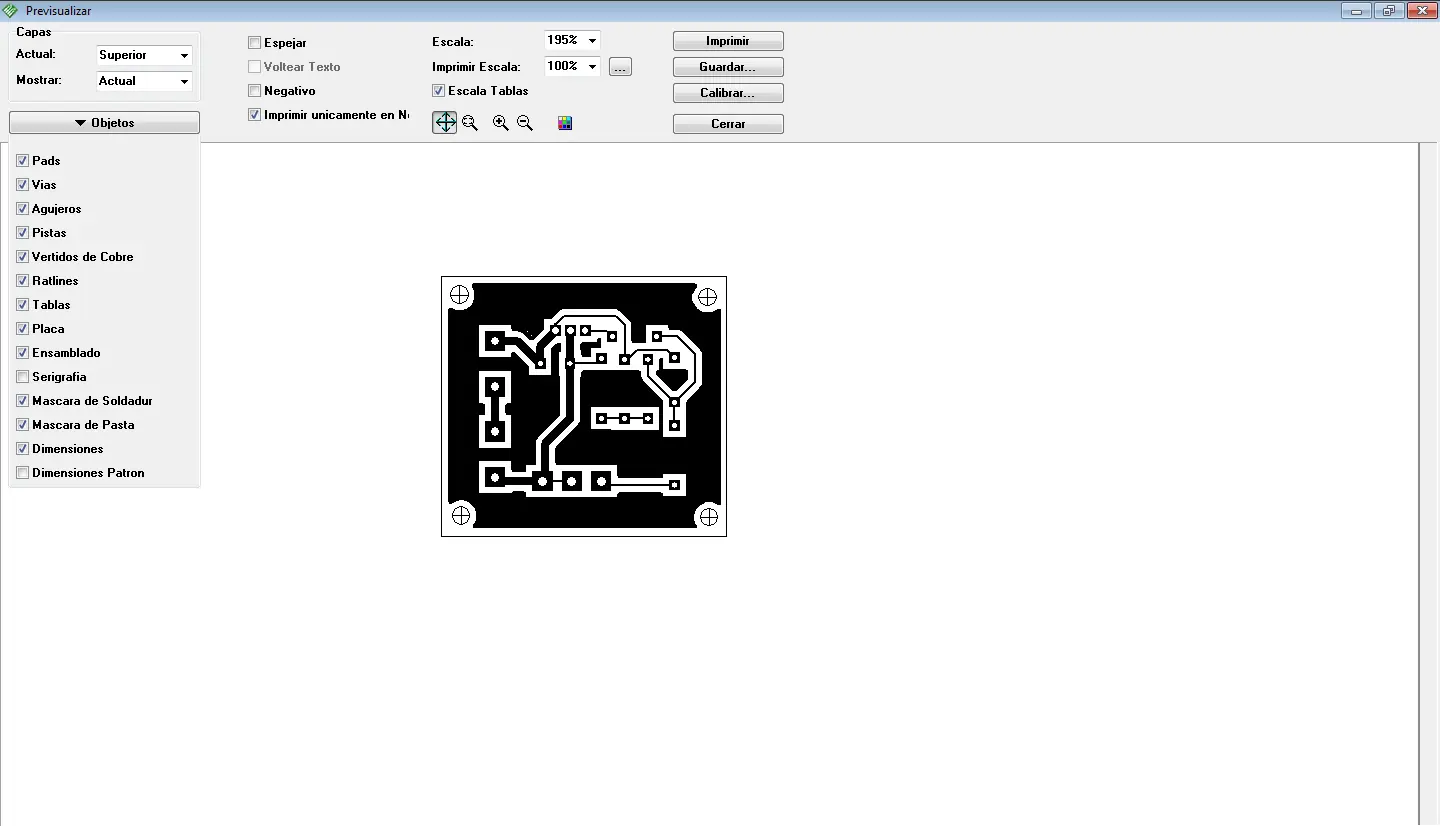Uncheck the Dimensiones checkbox
Screen dimensions: 1440x826
pos(22,449)
